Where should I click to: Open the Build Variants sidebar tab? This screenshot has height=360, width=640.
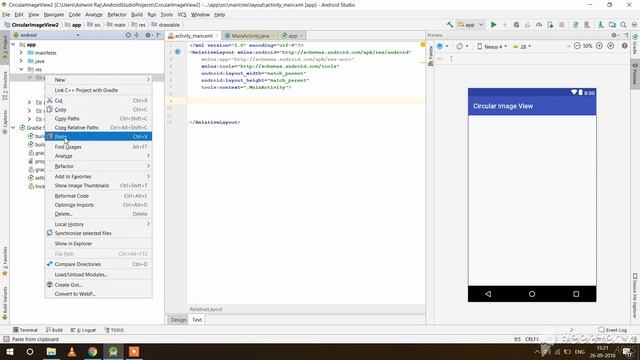[5, 303]
